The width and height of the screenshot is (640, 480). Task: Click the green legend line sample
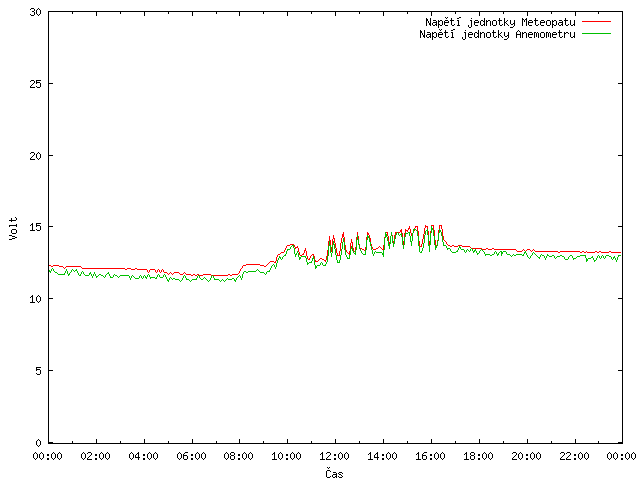coord(596,34)
